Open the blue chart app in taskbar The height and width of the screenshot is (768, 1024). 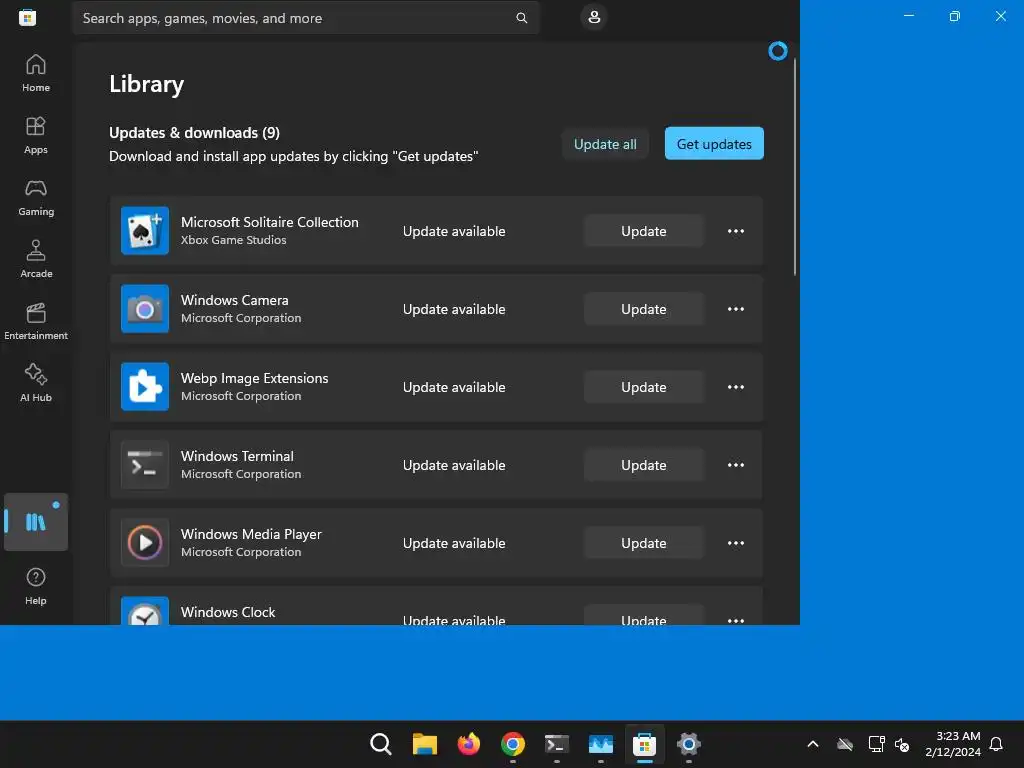[601, 744]
